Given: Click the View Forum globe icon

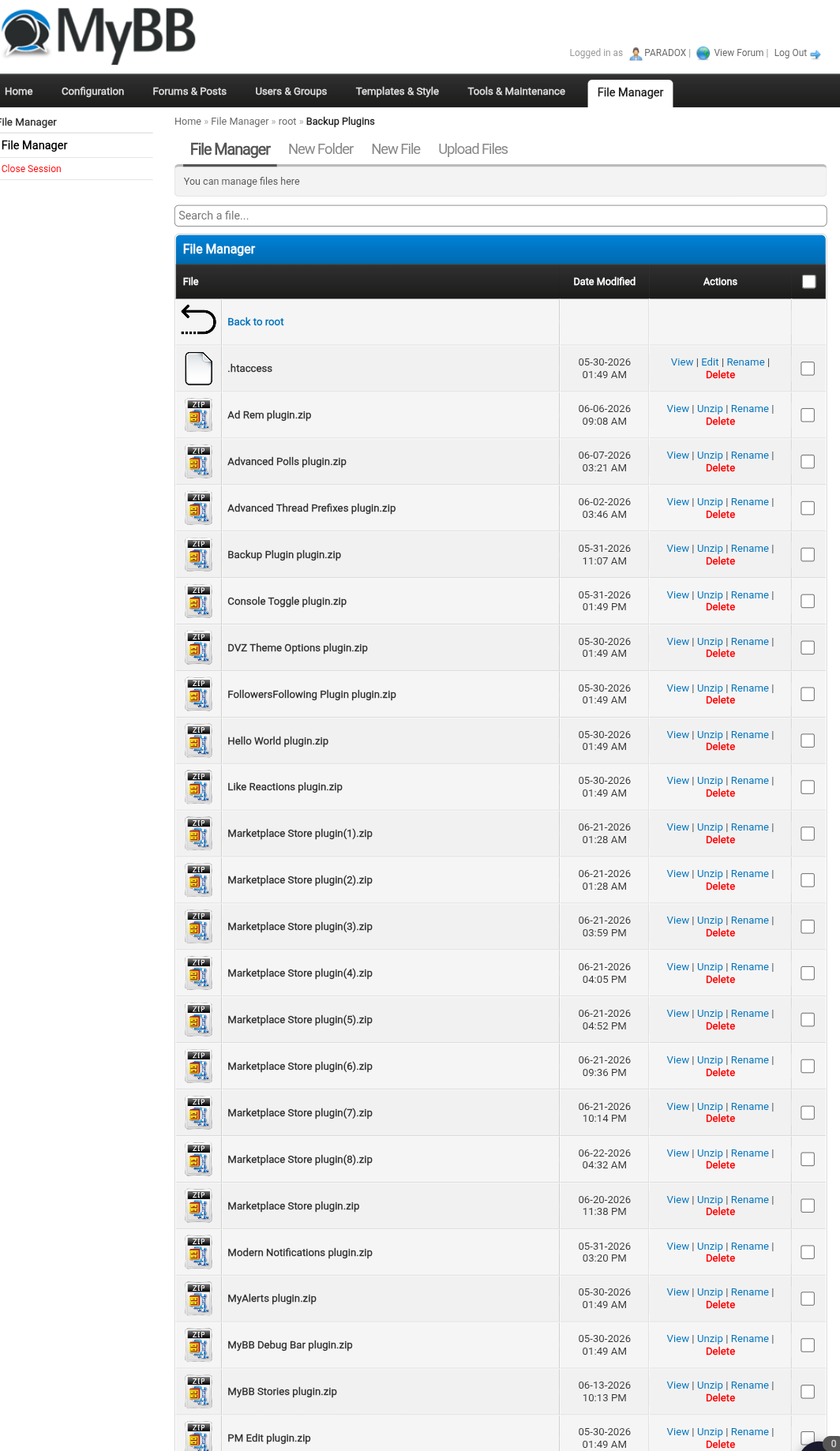Looking at the screenshot, I should coord(703,54).
